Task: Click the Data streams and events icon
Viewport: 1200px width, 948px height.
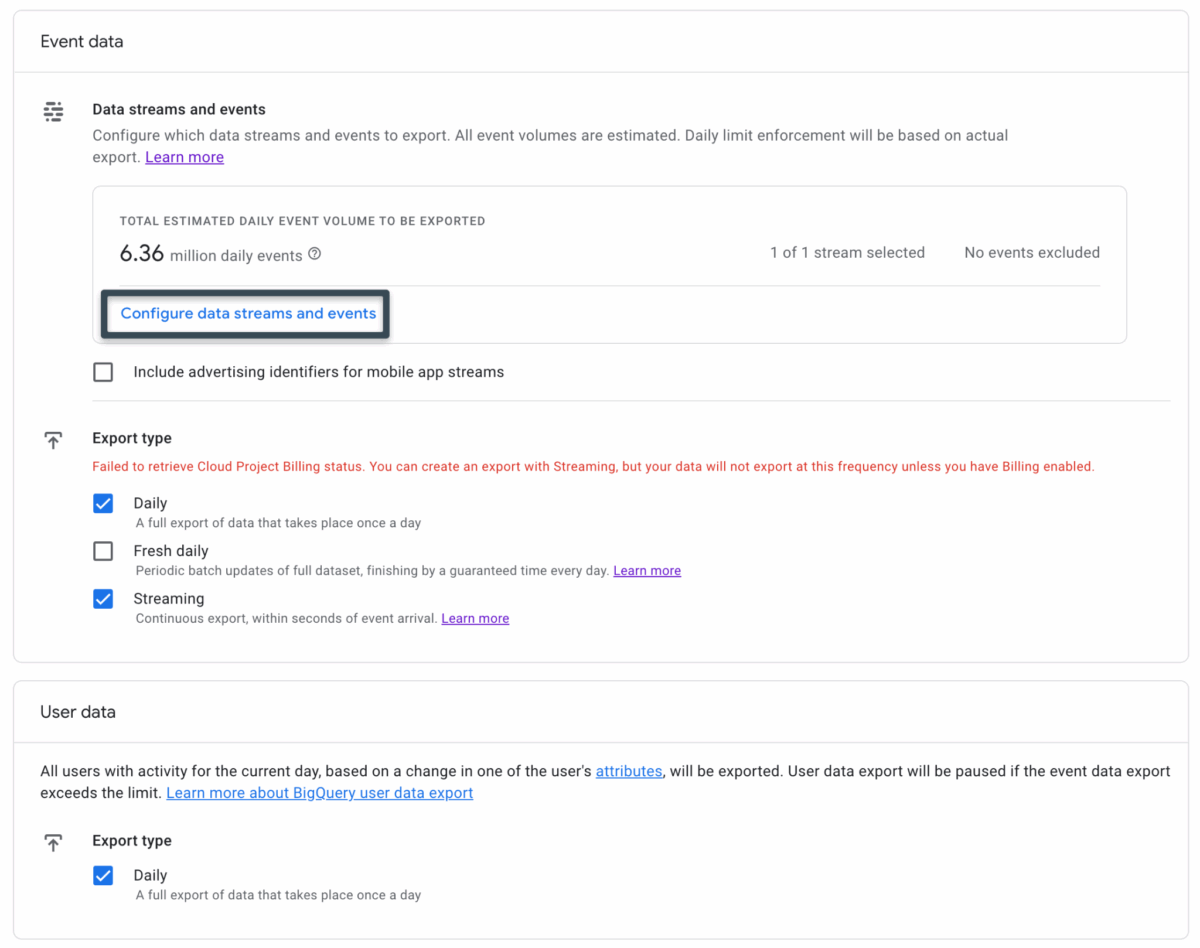Action: [53, 111]
